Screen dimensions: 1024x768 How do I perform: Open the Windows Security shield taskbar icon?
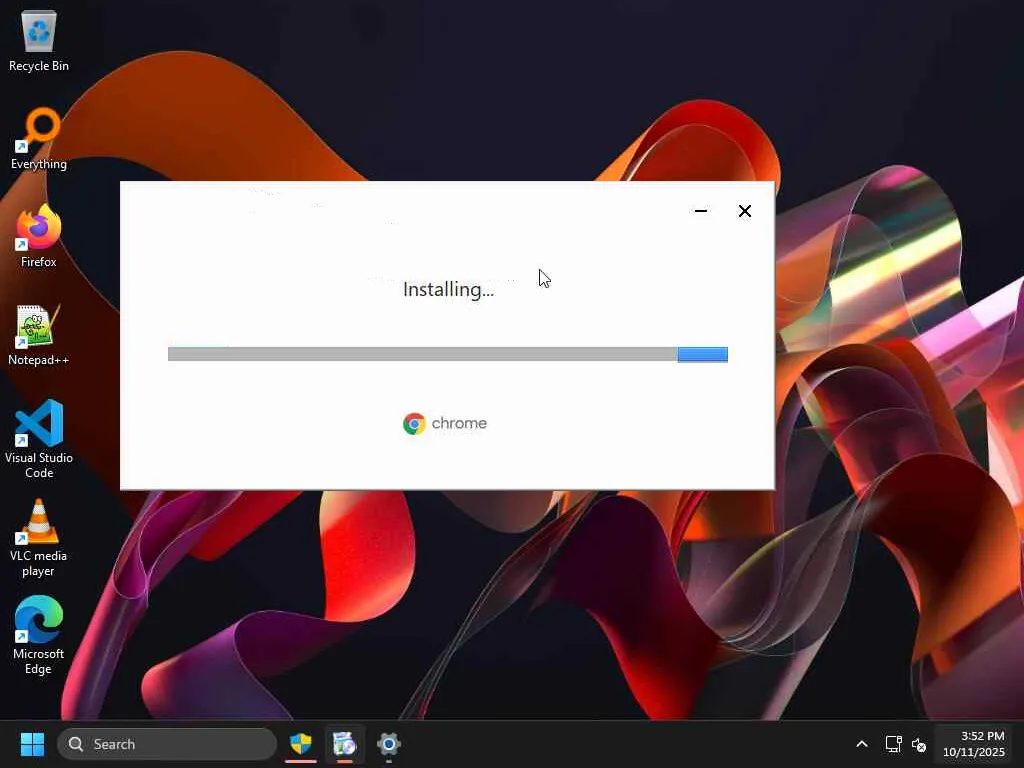[x=301, y=744]
